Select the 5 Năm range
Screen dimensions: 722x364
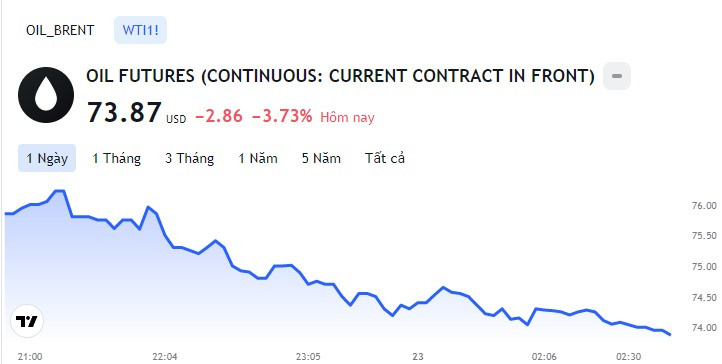pos(321,158)
